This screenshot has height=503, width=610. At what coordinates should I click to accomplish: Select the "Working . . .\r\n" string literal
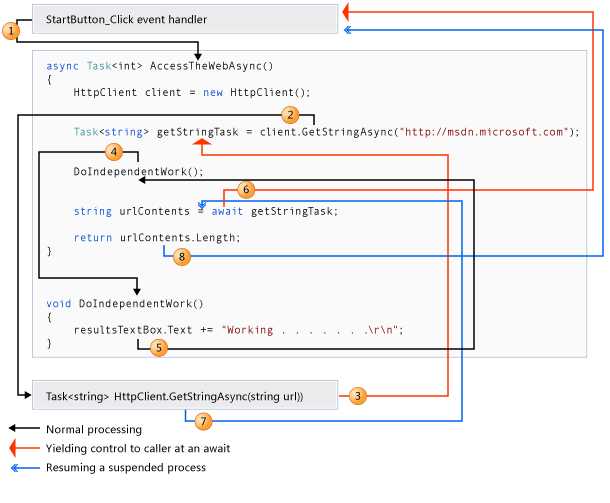click(x=310, y=330)
